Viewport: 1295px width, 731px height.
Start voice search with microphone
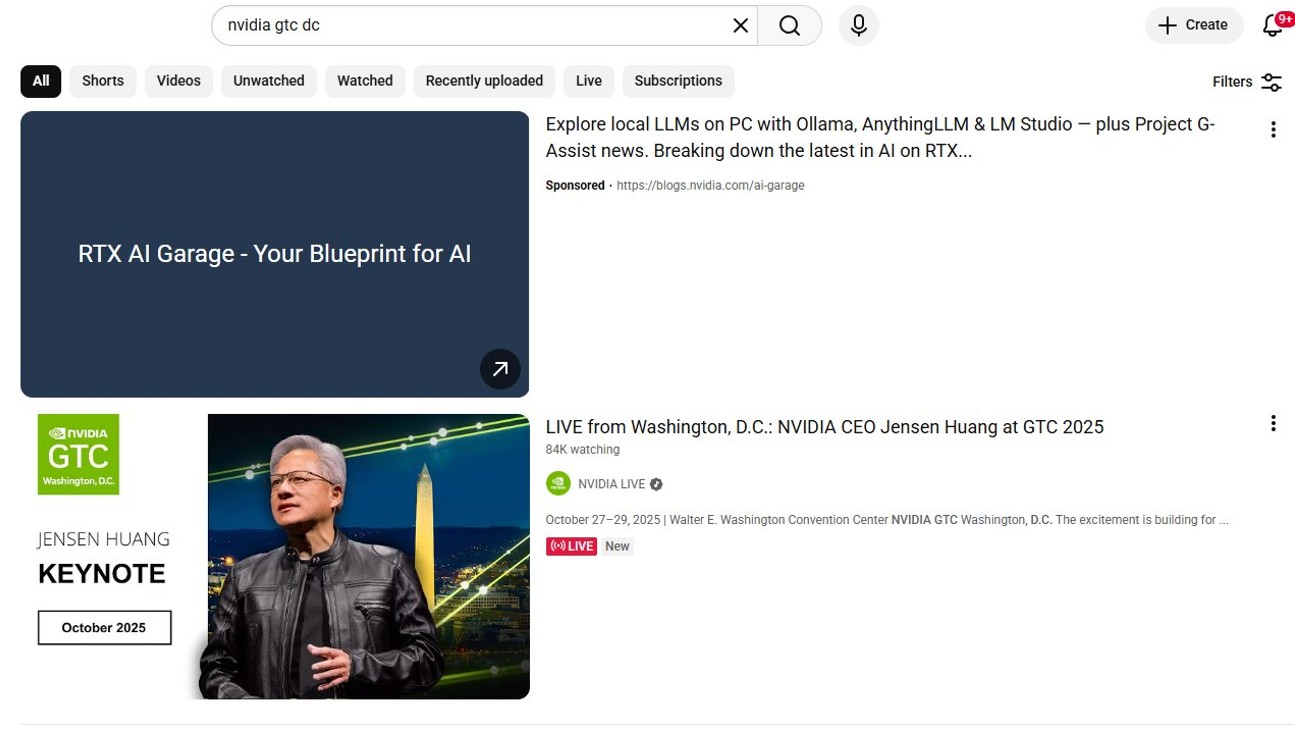click(x=858, y=26)
